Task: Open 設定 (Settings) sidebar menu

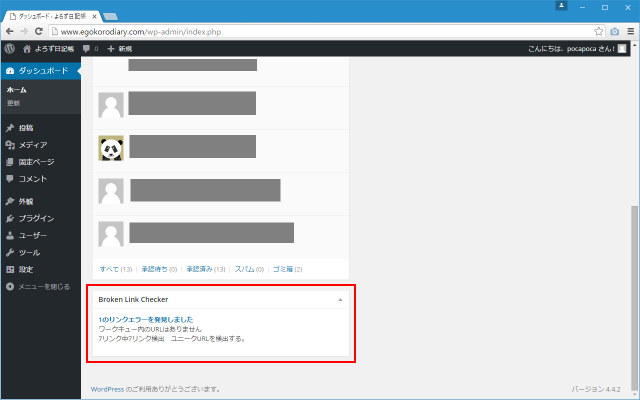Action: 25,269
